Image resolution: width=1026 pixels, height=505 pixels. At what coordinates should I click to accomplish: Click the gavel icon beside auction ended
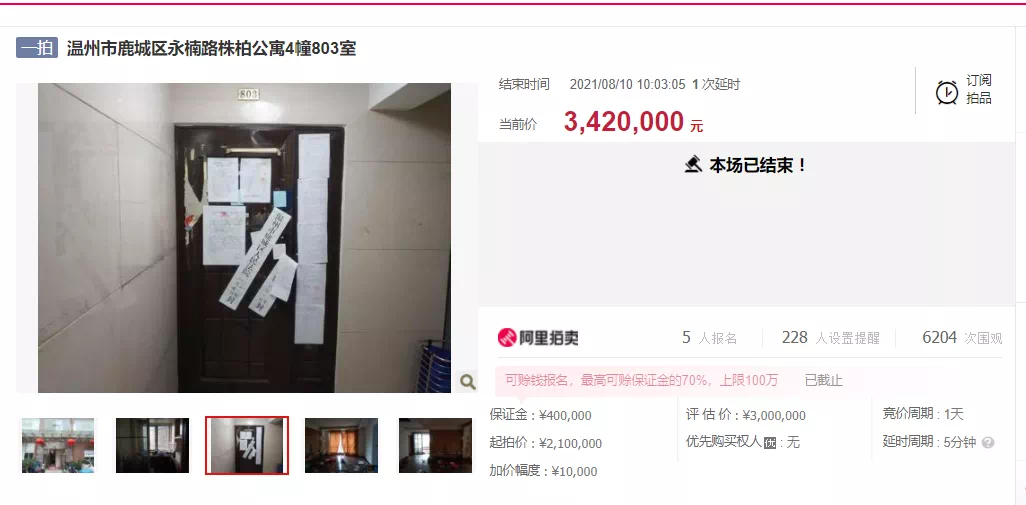pyautogui.click(x=693, y=164)
